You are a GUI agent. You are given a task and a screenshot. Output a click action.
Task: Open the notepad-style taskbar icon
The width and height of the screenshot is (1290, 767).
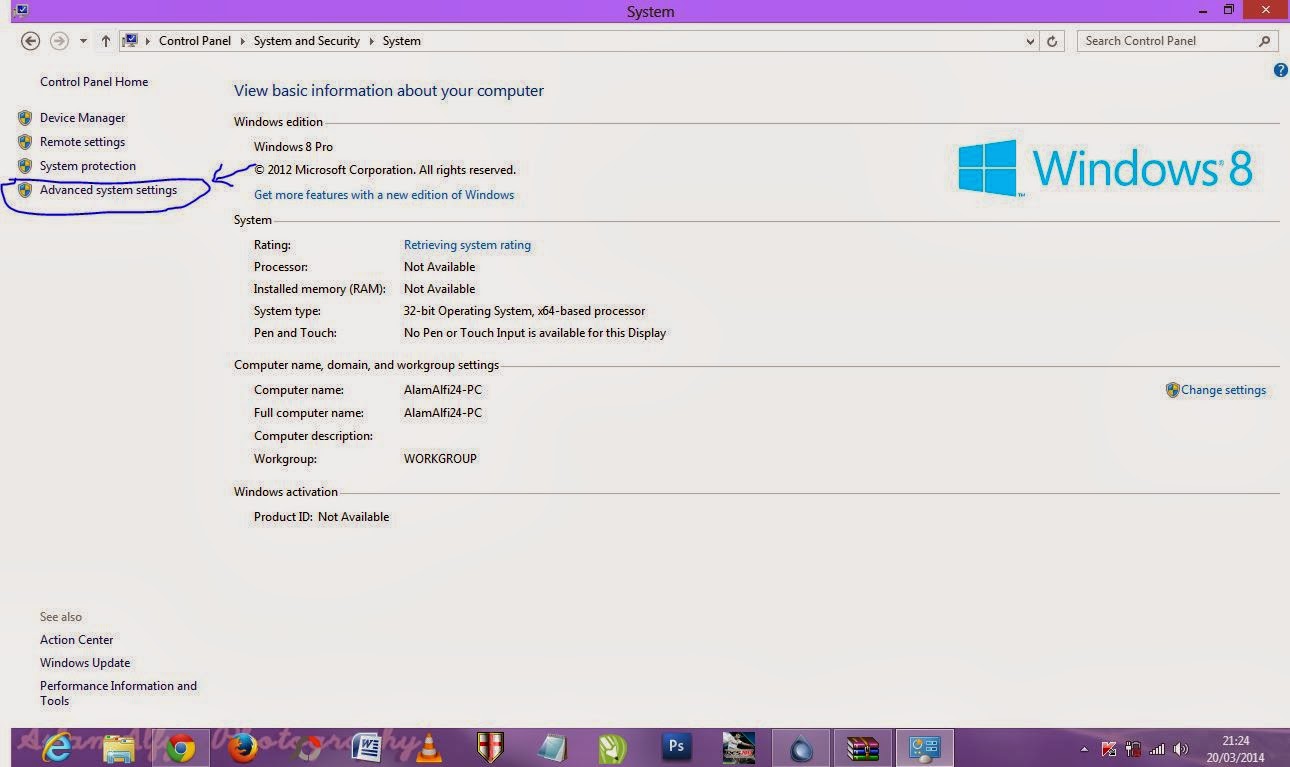click(552, 748)
